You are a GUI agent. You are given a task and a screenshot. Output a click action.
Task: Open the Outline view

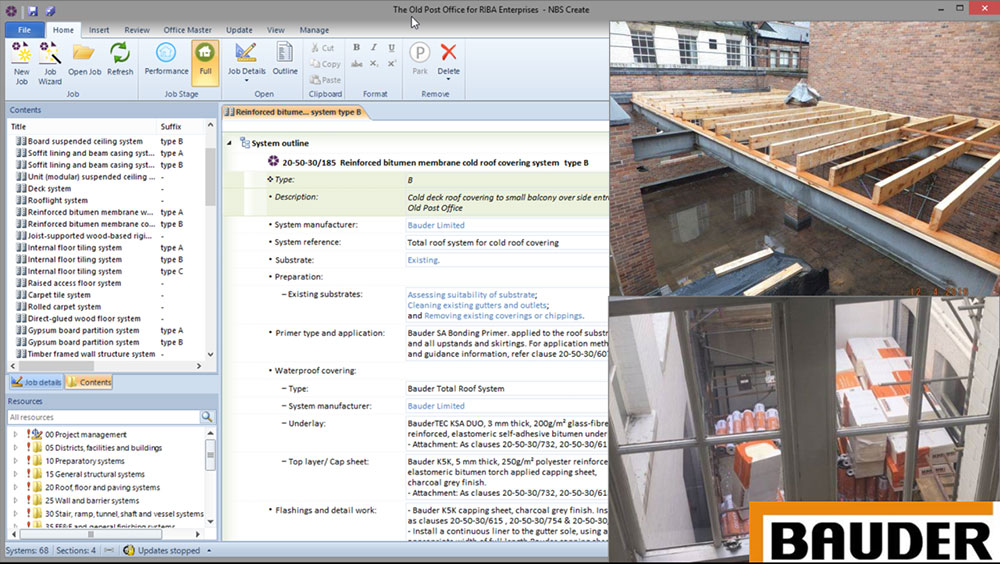point(285,59)
